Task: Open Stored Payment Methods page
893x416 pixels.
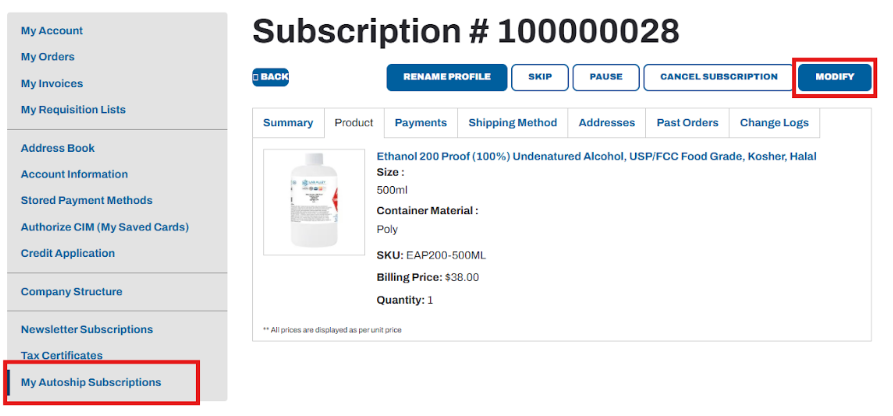Action: click(x=86, y=201)
